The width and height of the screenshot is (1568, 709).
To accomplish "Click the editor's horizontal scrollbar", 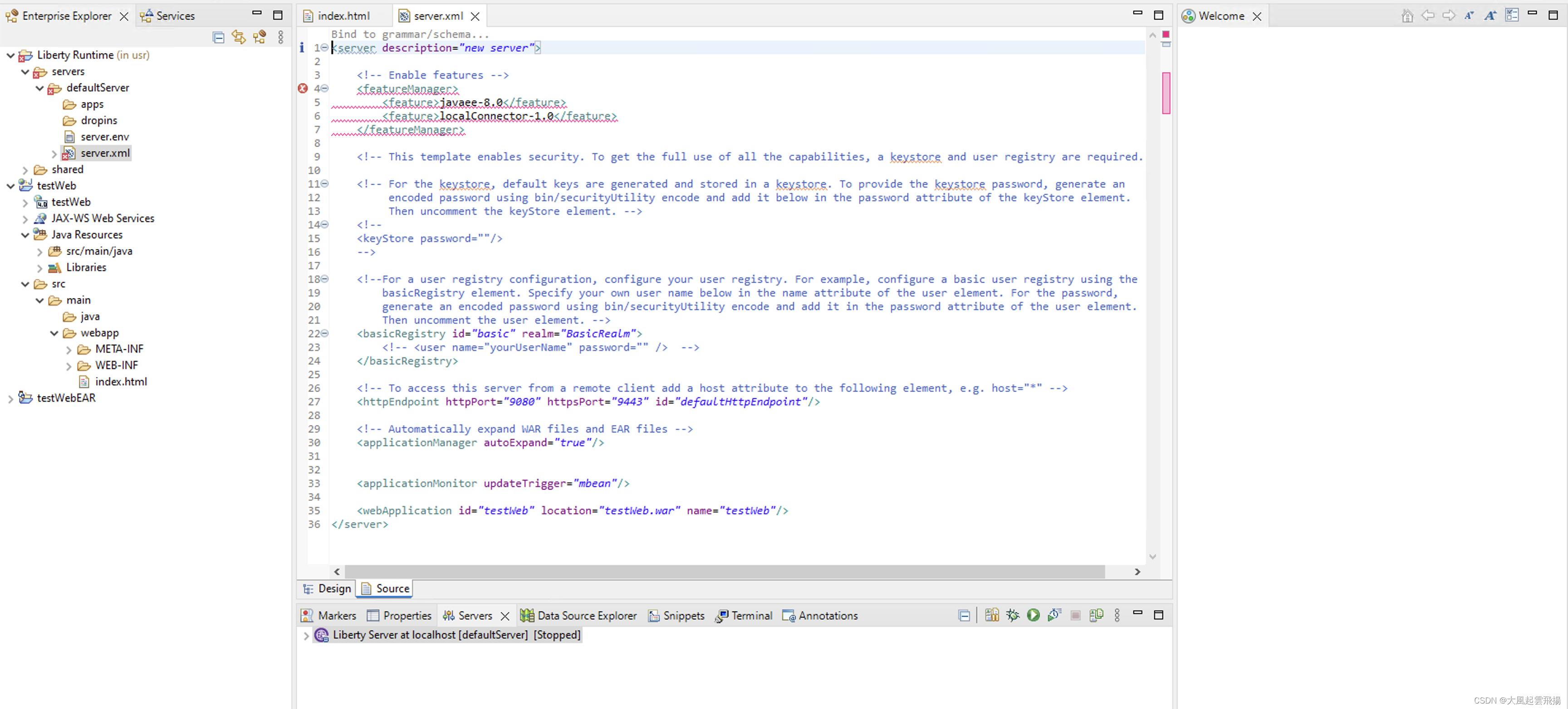I will (730, 572).
